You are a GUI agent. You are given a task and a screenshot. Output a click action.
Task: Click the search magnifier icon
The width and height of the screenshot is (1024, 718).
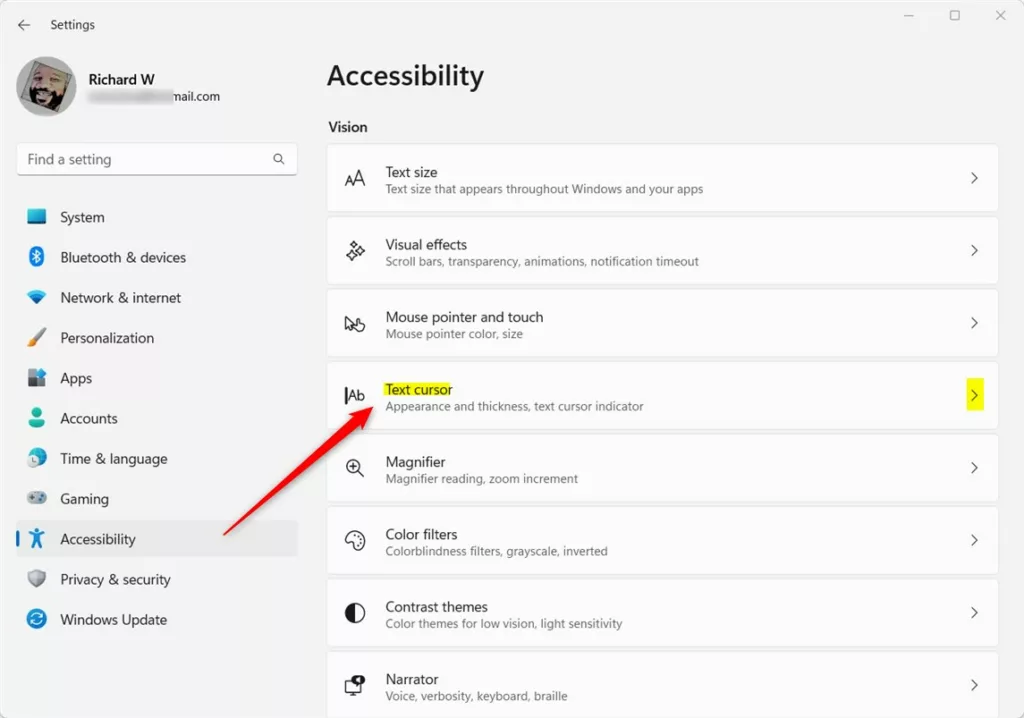click(279, 159)
